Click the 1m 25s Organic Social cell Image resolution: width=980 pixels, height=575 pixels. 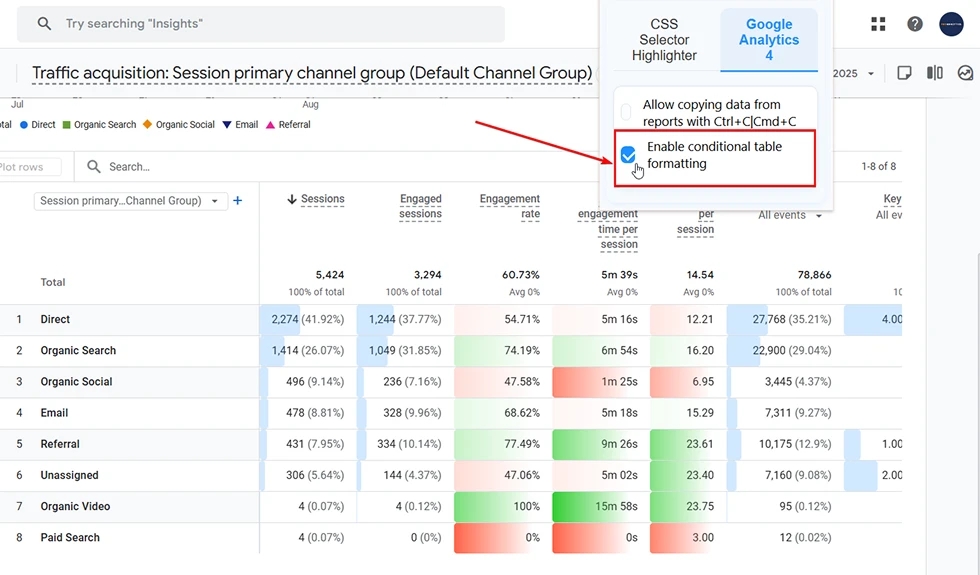point(601,382)
